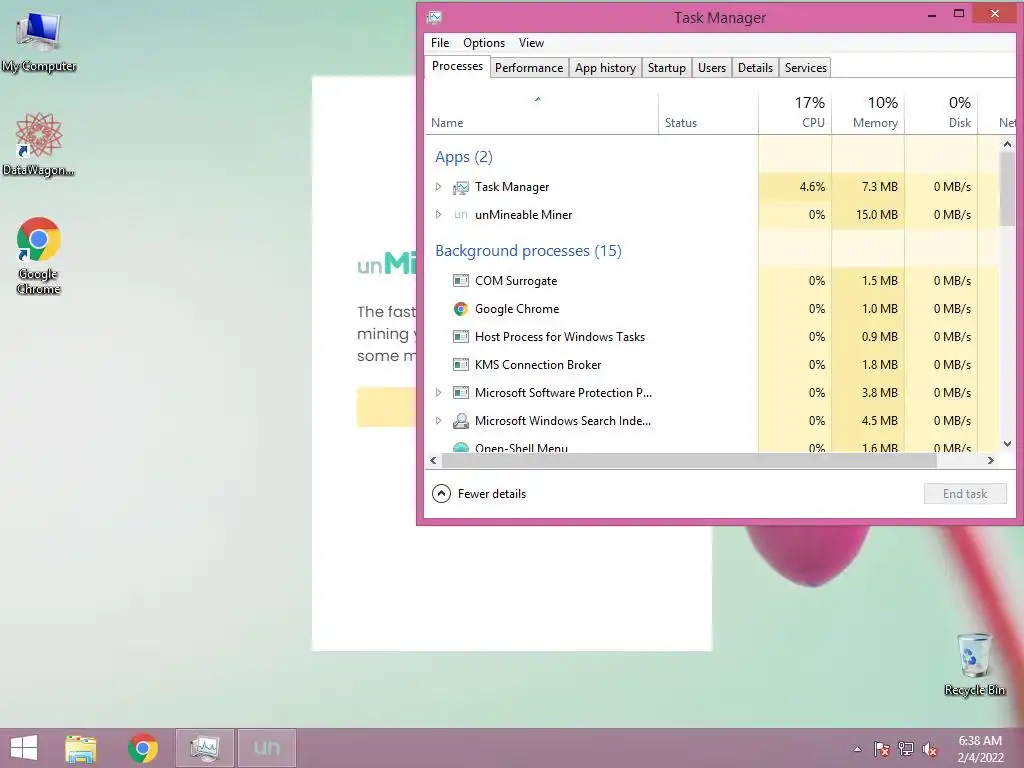Open the DataWagon desktop shortcut
This screenshot has height=768, width=1024.
click(39, 144)
